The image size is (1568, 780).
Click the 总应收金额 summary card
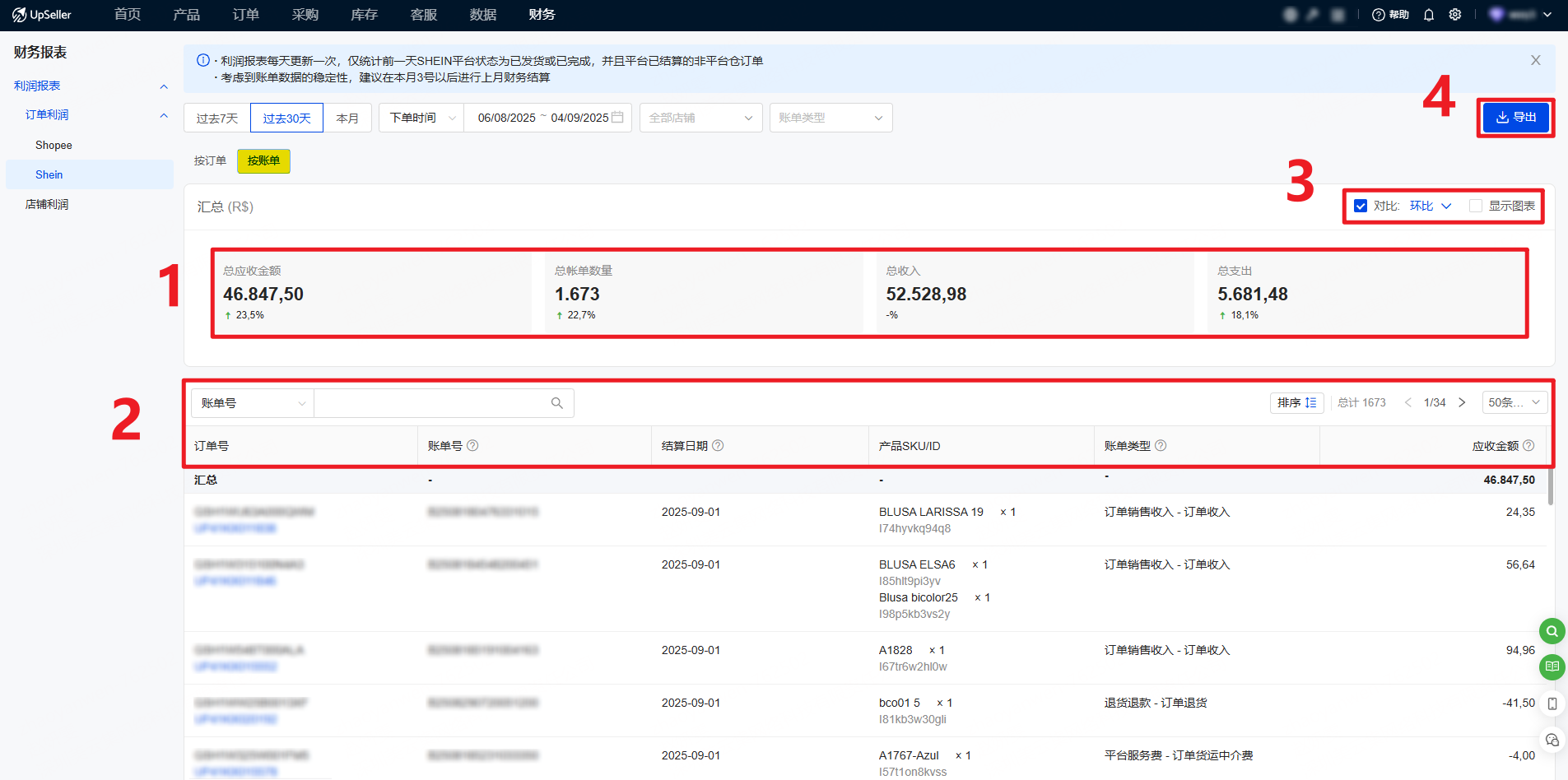pos(372,293)
